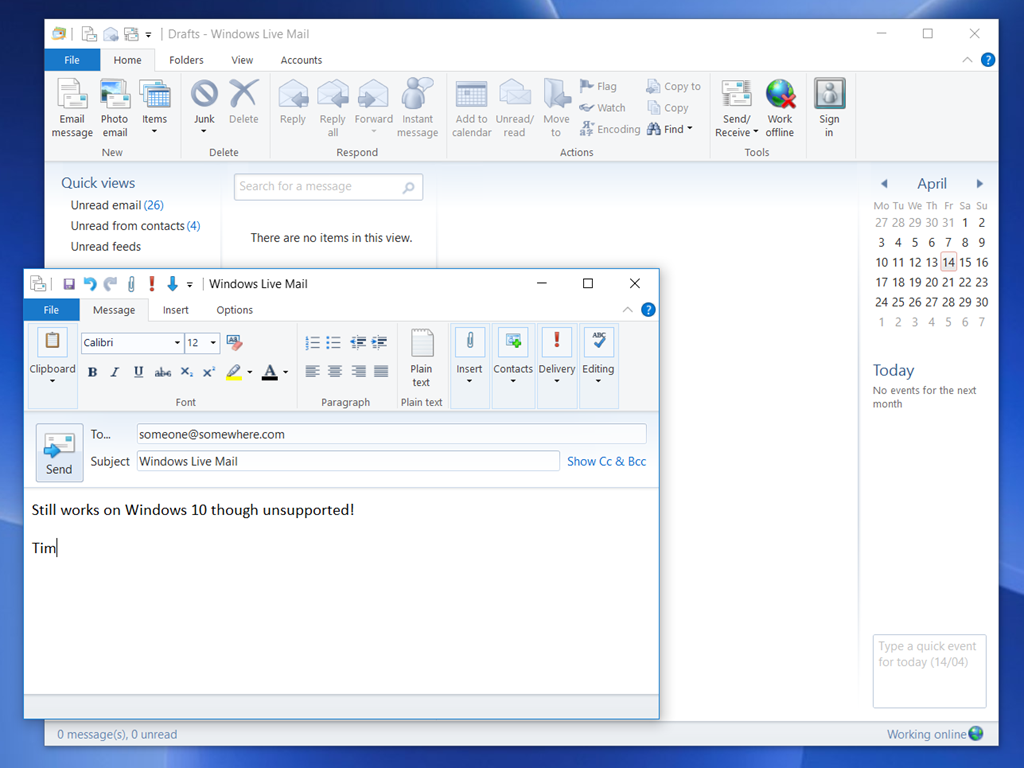Increase paragraph indent
Viewport: 1024px width, 768px height.
click(379, 342)
